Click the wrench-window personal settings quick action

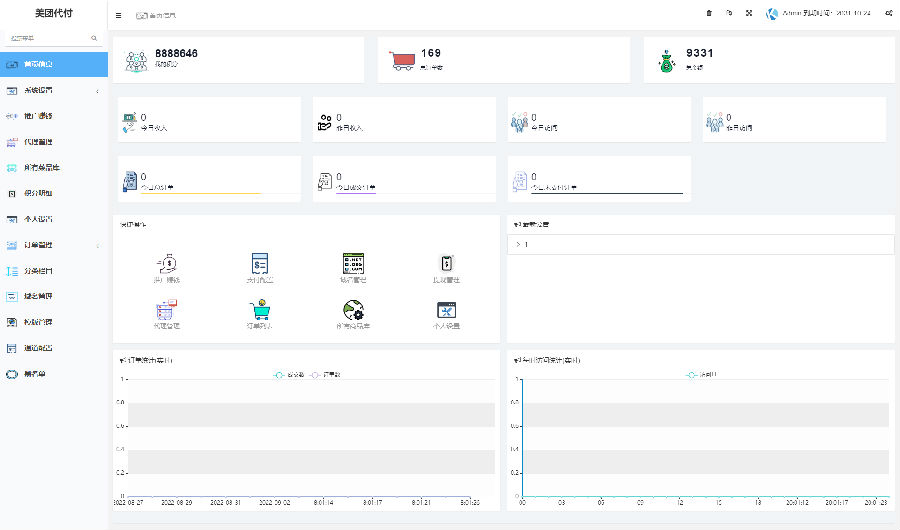pos(447,310)
